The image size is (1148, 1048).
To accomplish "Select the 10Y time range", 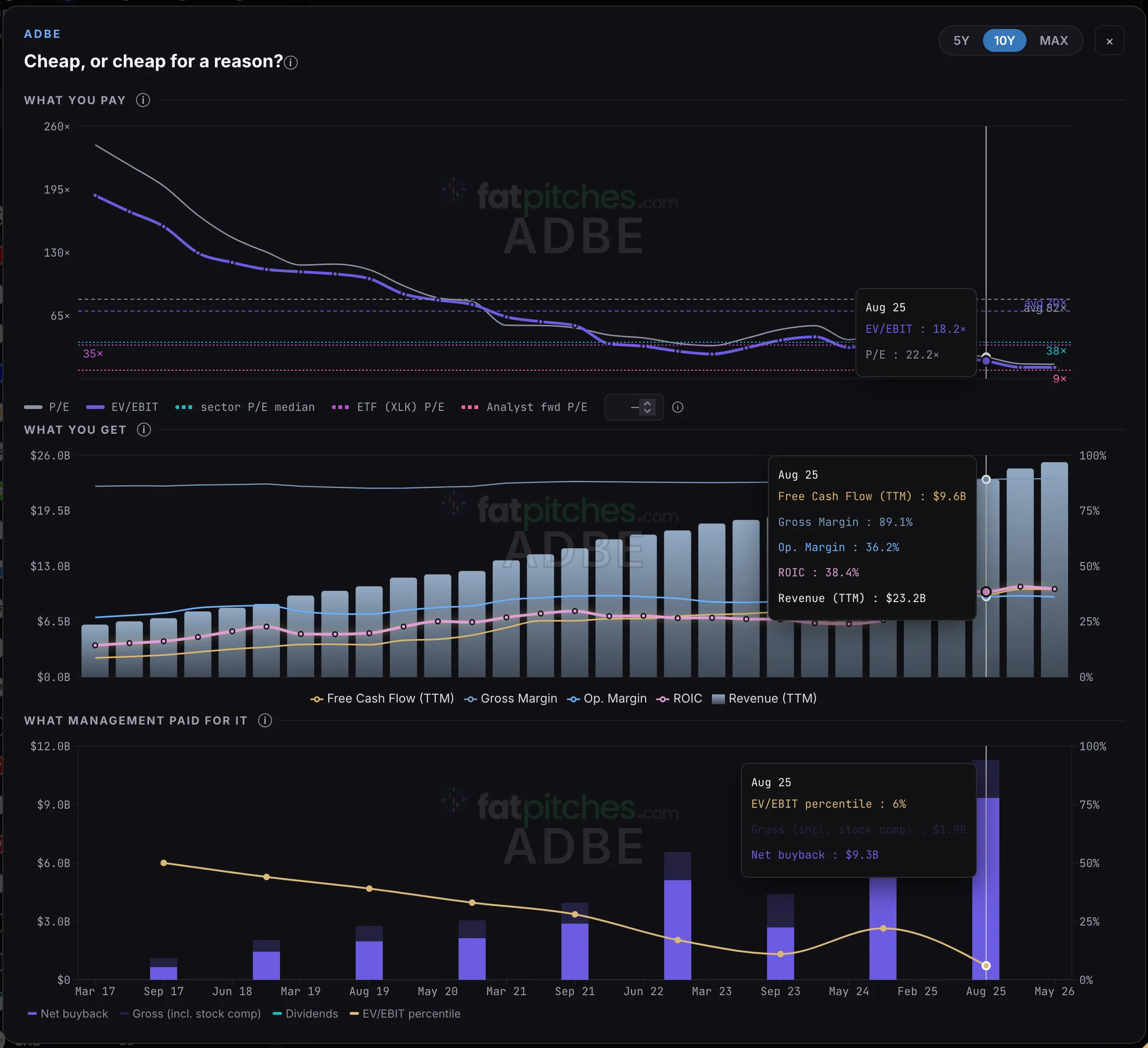I will point(1004,41).
